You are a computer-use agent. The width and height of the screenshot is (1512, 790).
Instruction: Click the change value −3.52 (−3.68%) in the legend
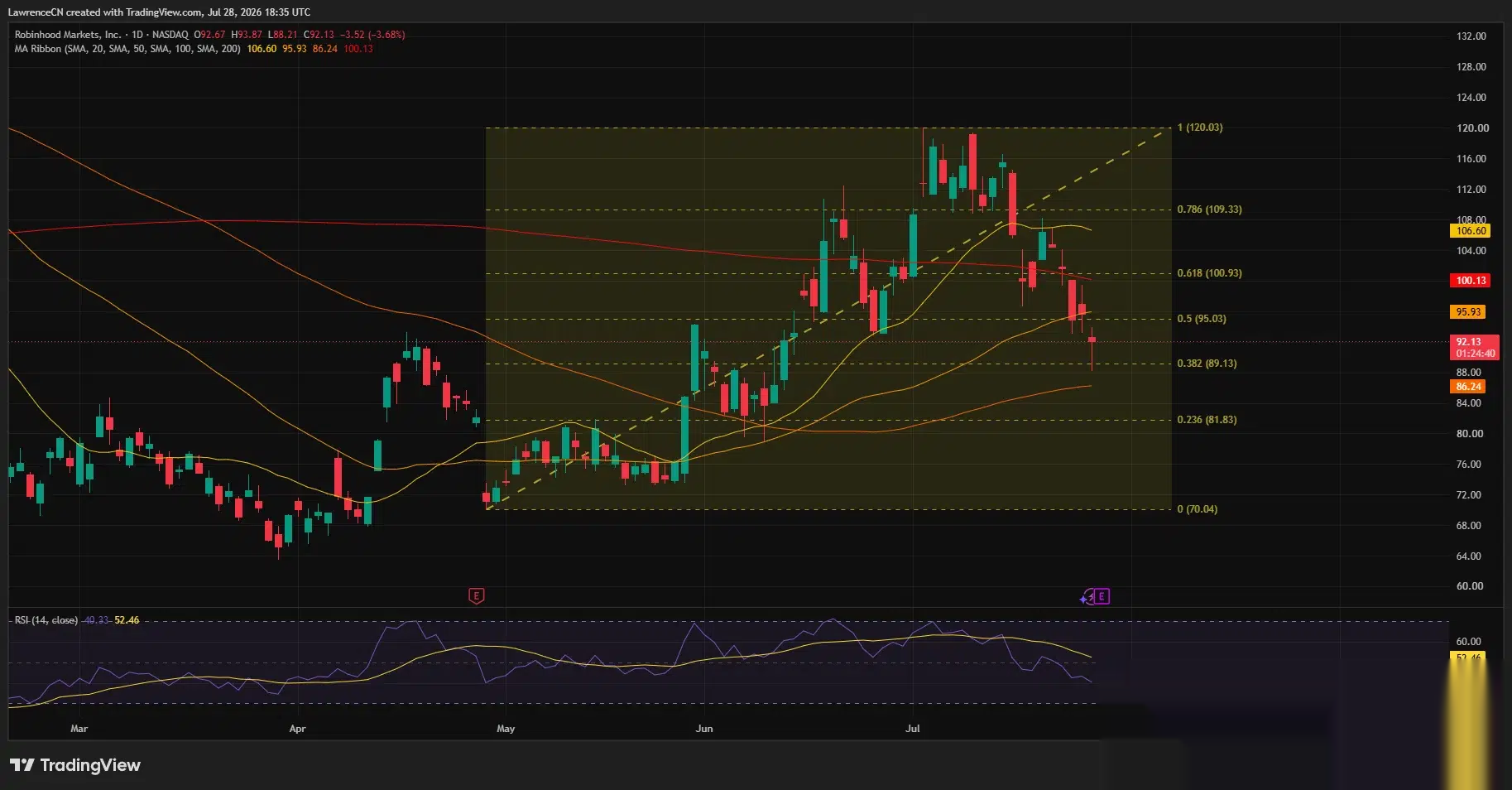(x=372, y=35)
